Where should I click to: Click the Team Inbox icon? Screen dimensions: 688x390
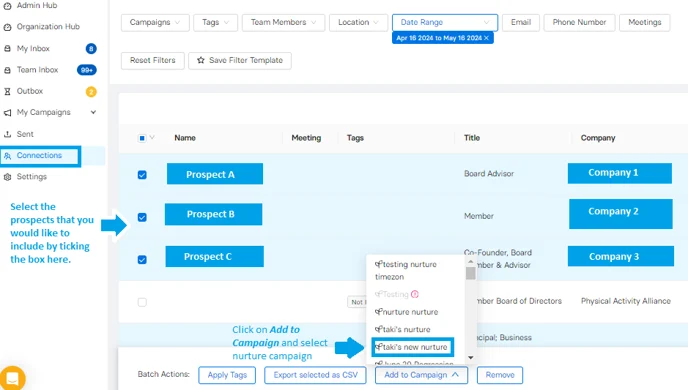click(x=7, y=70)
